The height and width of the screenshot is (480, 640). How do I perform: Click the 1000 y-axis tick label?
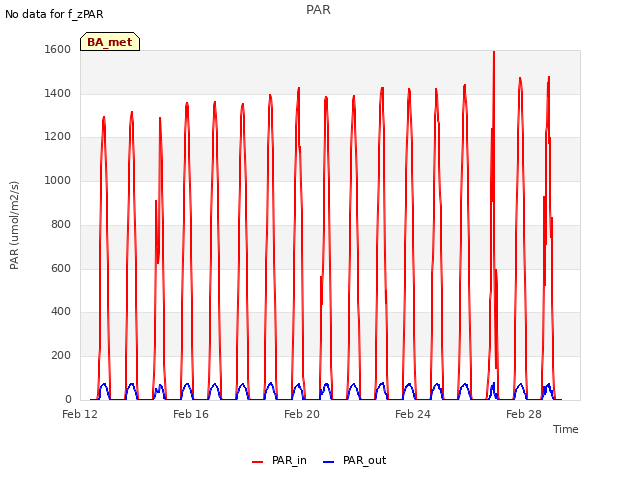[58, 180]
